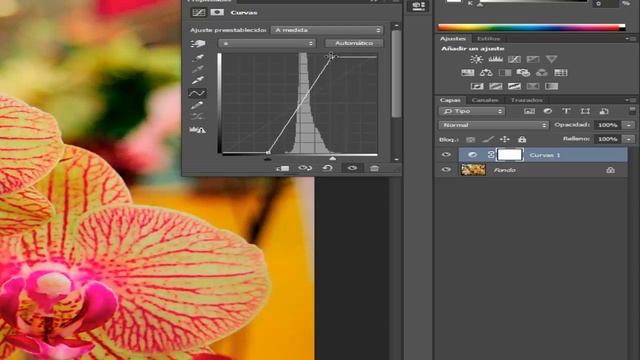The width and height of the screenshot is (640, 360).
Task: Pick the gray point eyedropper
Action: [198, 69]
